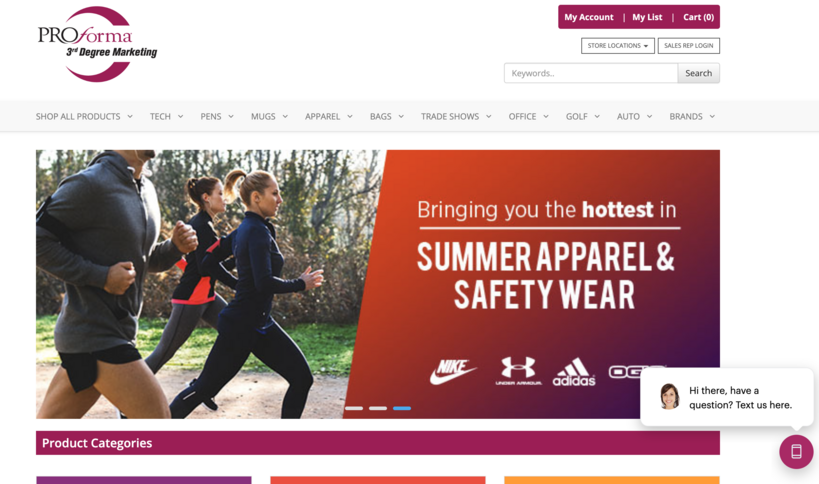Viewport: 819px width, 484px height.
Task: Open My Account link
Action: click(589, 17)
